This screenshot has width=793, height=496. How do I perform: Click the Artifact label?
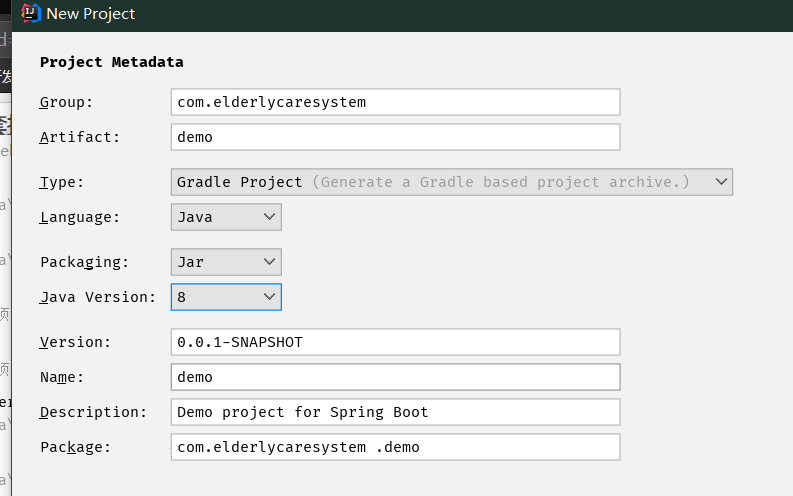coord(80,137)
